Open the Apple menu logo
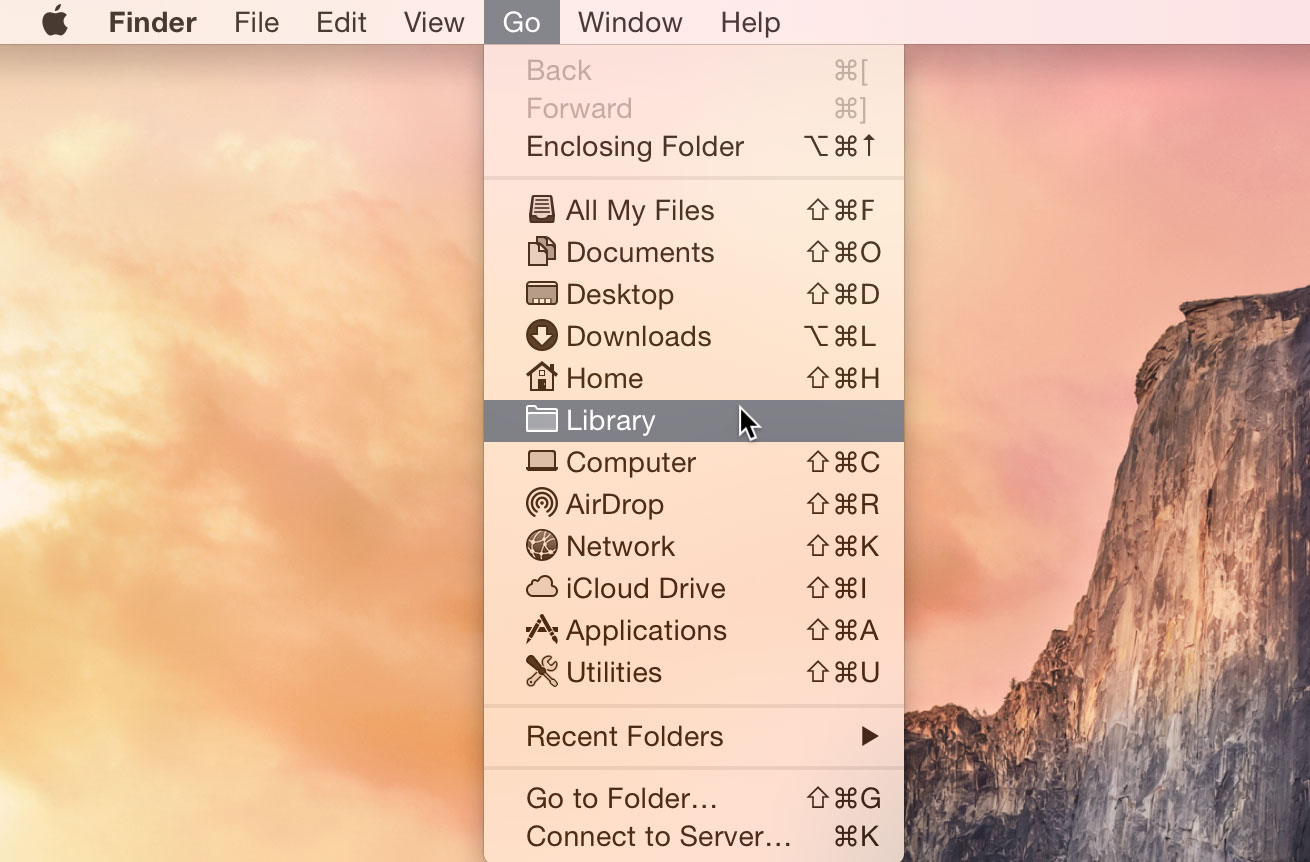Screen dimensions: 1310x862 56,21
